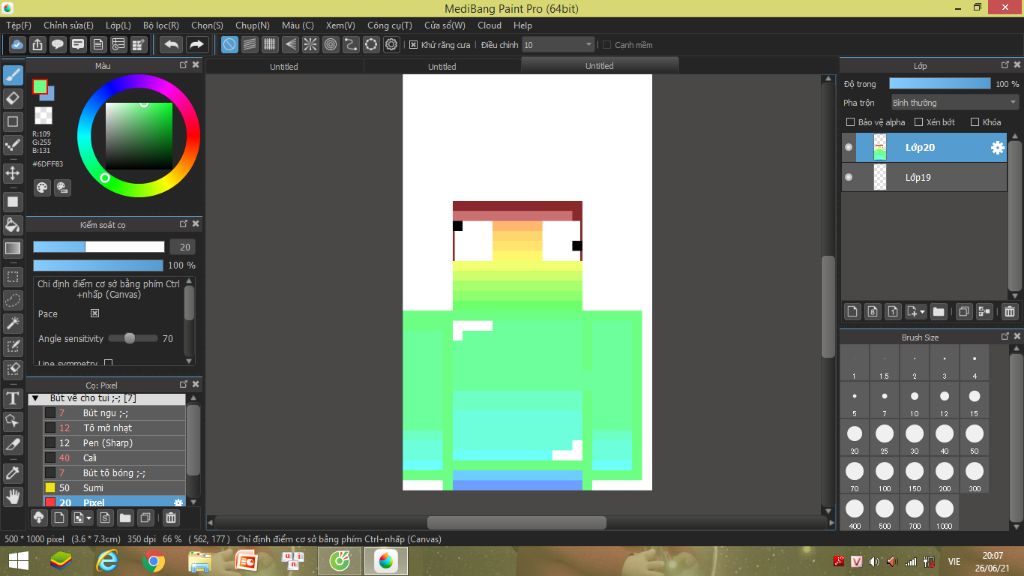The image size is (1024, 576).
Task: Click the Undo arrow in the toolbar
Action: click(171, 44)
